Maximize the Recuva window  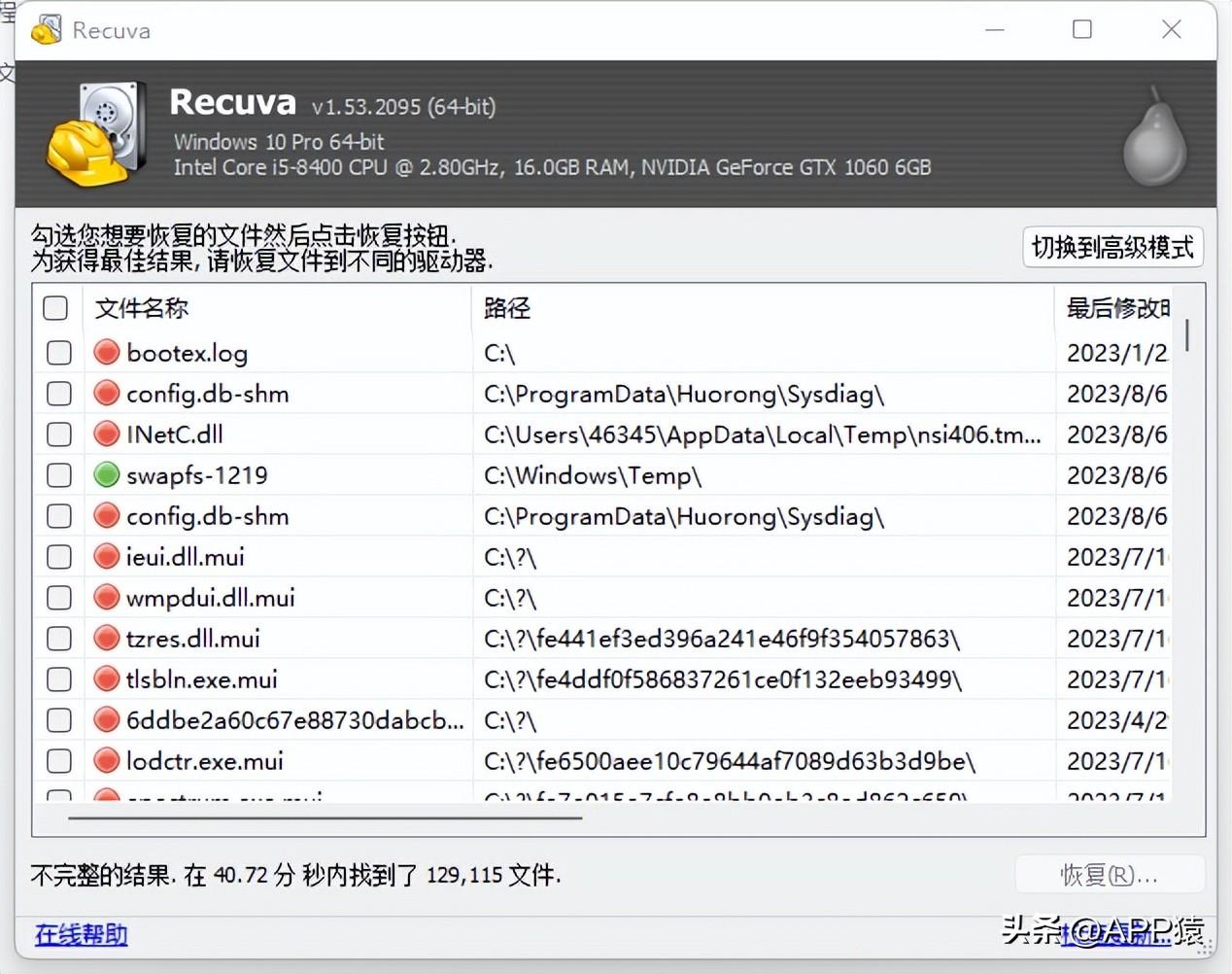point(1082,29)
